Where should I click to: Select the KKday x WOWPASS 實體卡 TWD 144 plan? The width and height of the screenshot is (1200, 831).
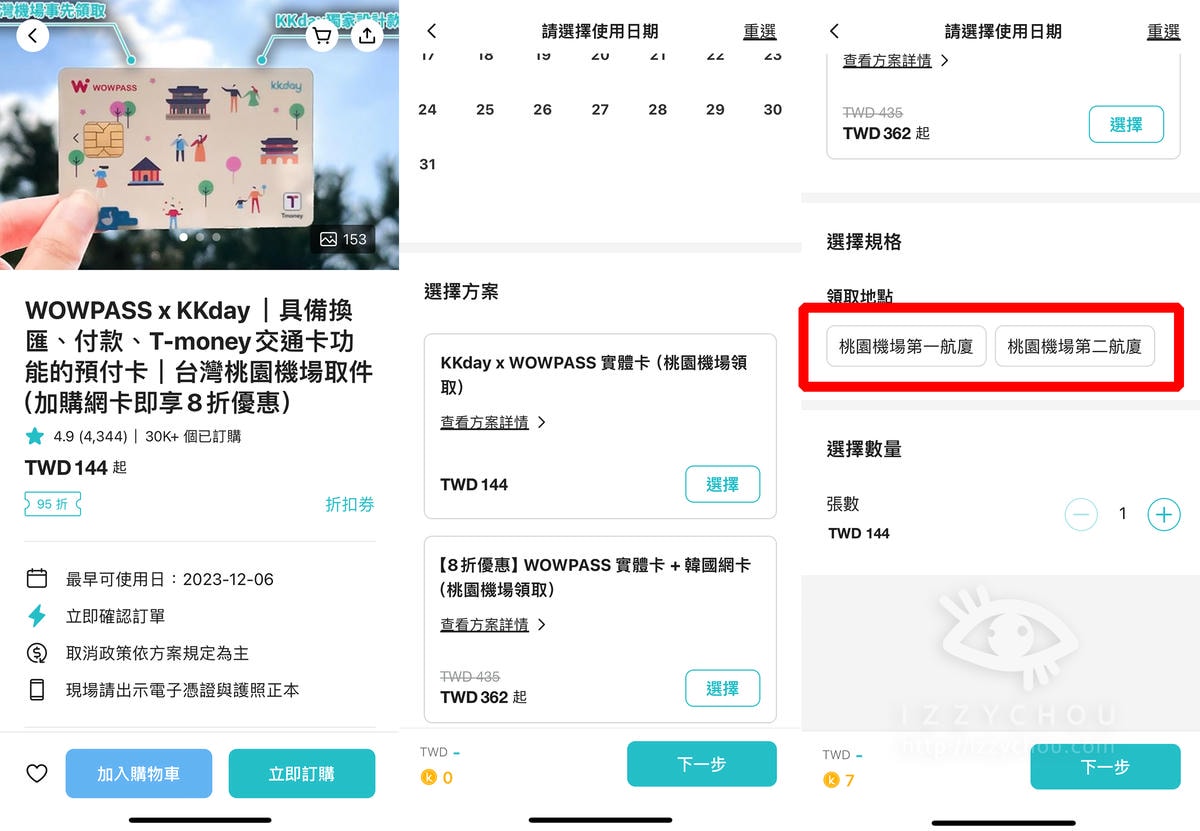722,484
